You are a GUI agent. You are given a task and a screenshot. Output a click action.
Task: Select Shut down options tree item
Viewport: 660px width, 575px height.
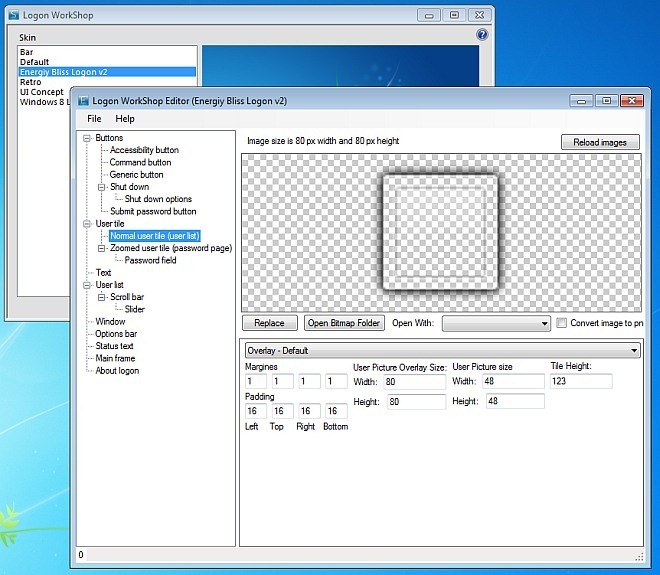[158, 199]
